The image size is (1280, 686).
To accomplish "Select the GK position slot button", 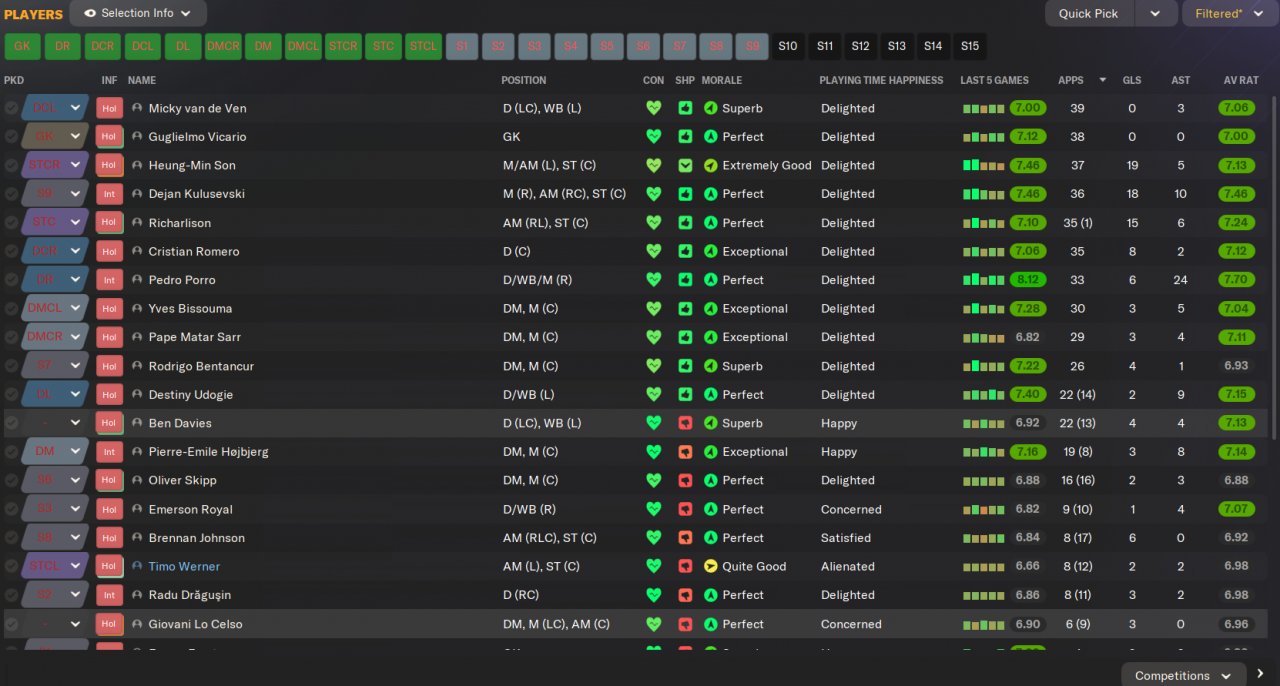I will 22,46.
